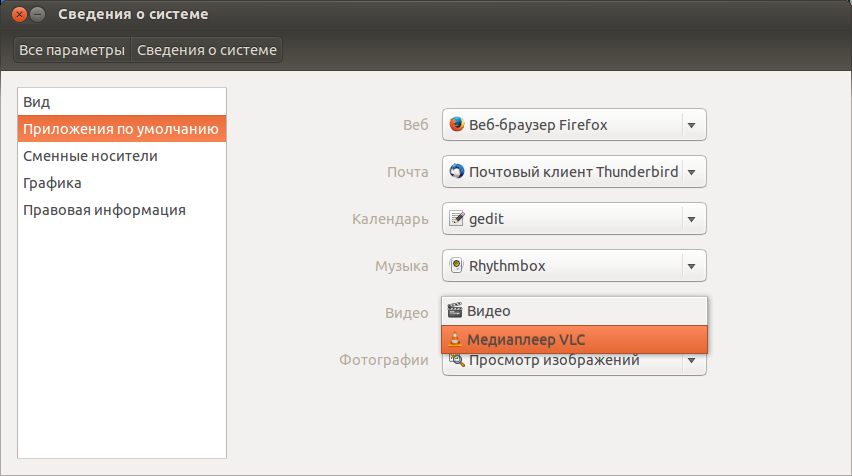This screenshot has width=852, height=476.
Task: Click the VLC cone icon
Action: [x=455, y=340]
